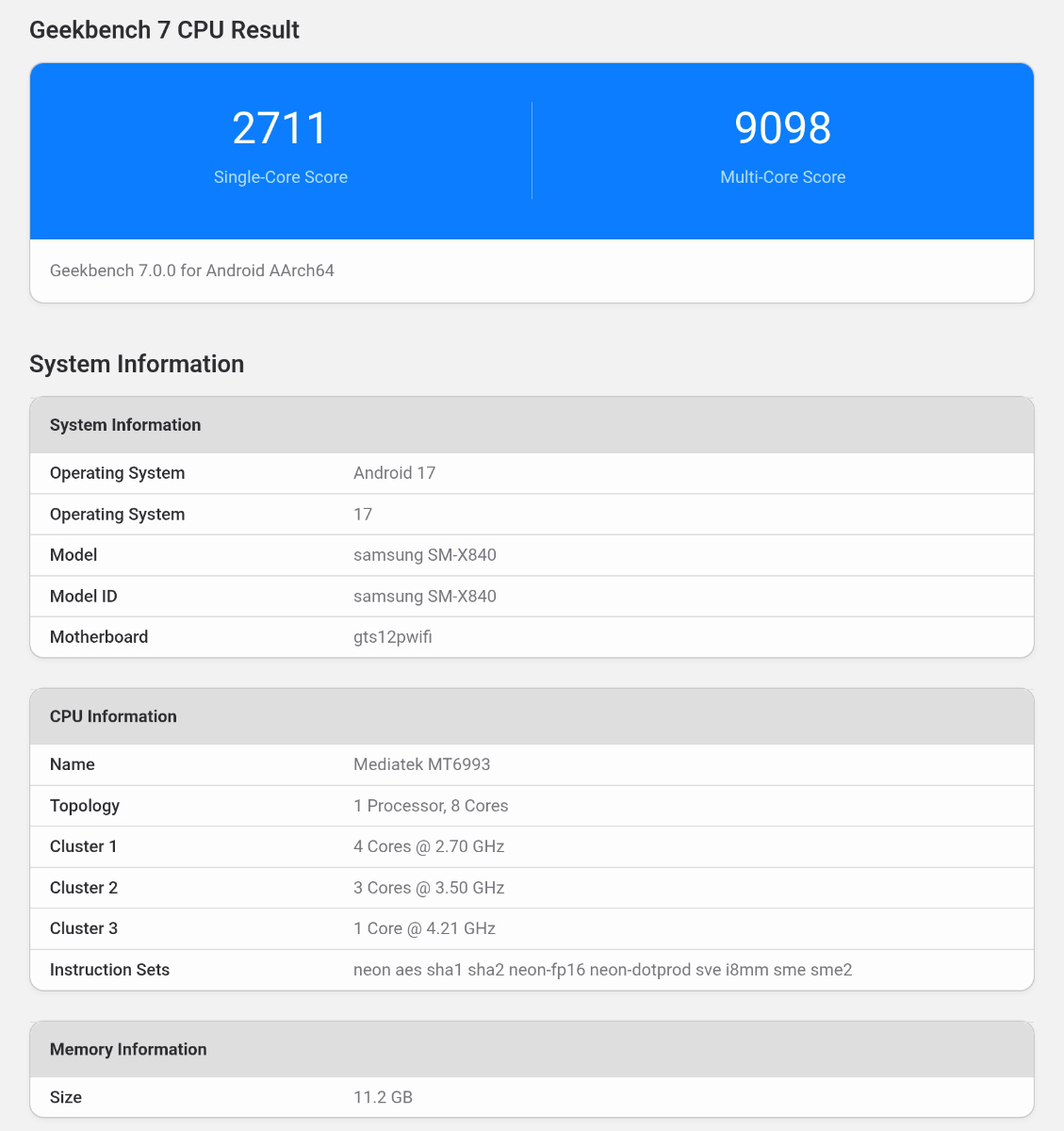Click the Motherboard row label
The width and height of the screenshot is (1064, 1131).
tap(99, 637)
